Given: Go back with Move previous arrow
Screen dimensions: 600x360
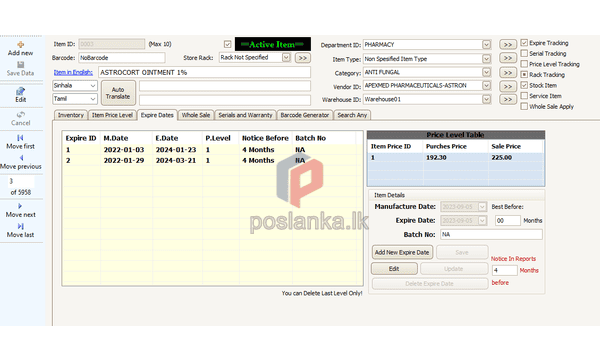Looking at the screenshot, I should [21, 158].
